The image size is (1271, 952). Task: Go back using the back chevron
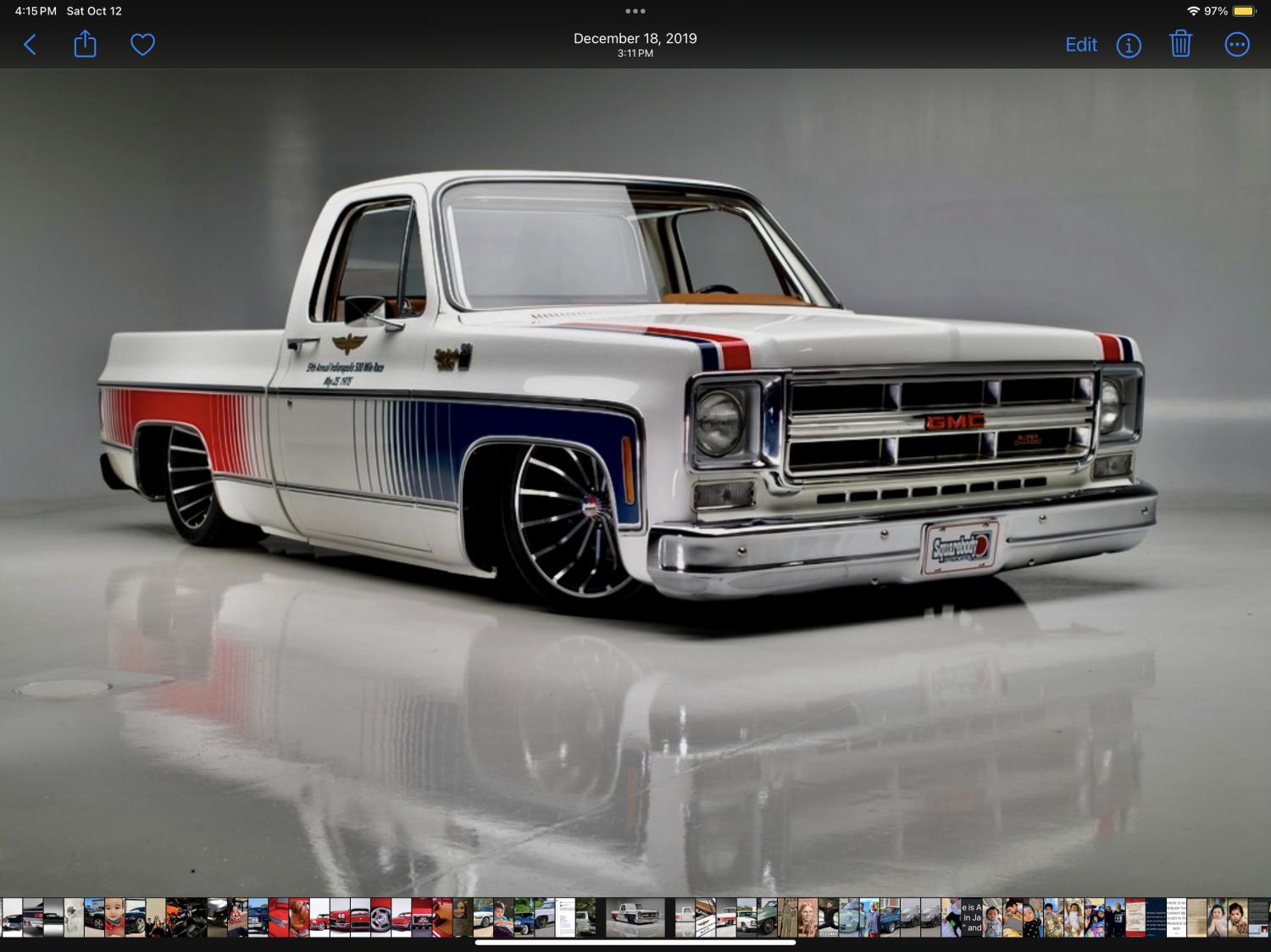pyautogui.click(x=31, y=45)
